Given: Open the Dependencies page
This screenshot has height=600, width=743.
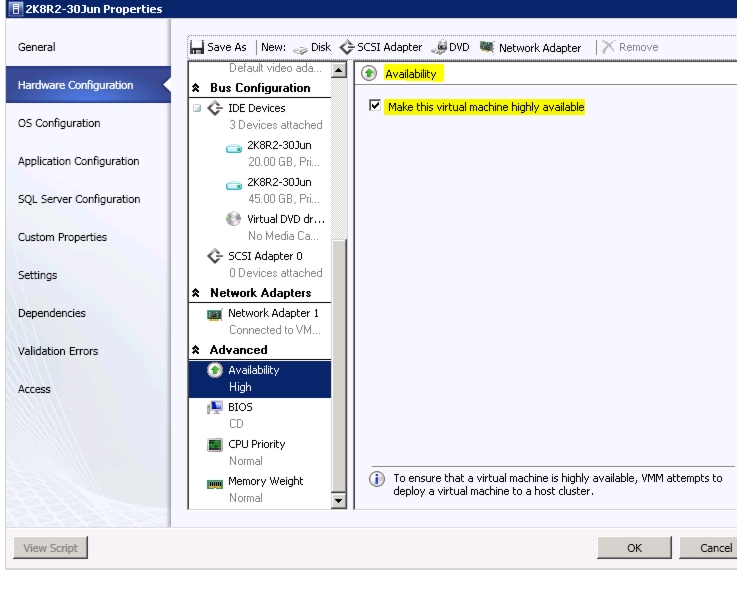Looking at the screenshot, I should click(x=52, y=313).
